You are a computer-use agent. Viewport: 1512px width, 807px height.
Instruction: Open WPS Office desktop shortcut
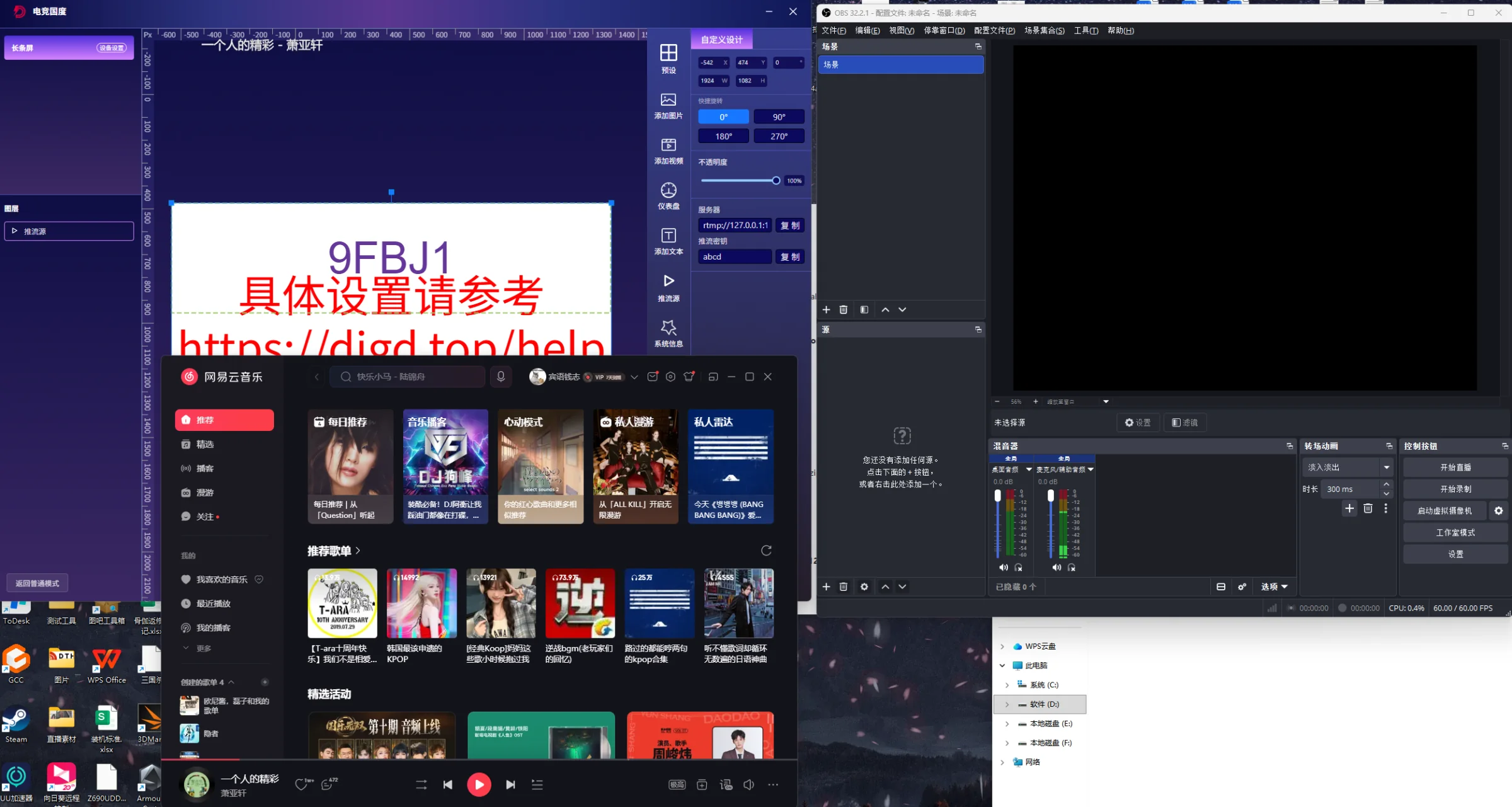106,665
